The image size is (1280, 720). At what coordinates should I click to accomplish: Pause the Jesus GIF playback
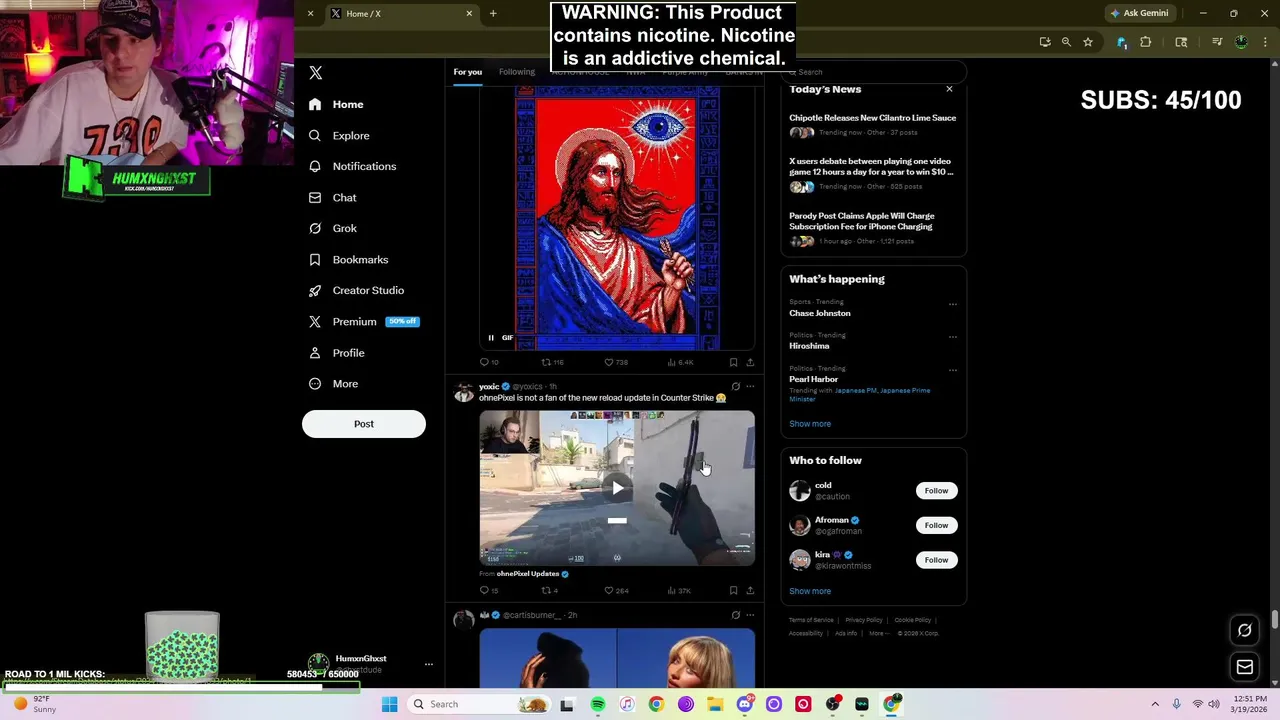click(x=490, y=338)
